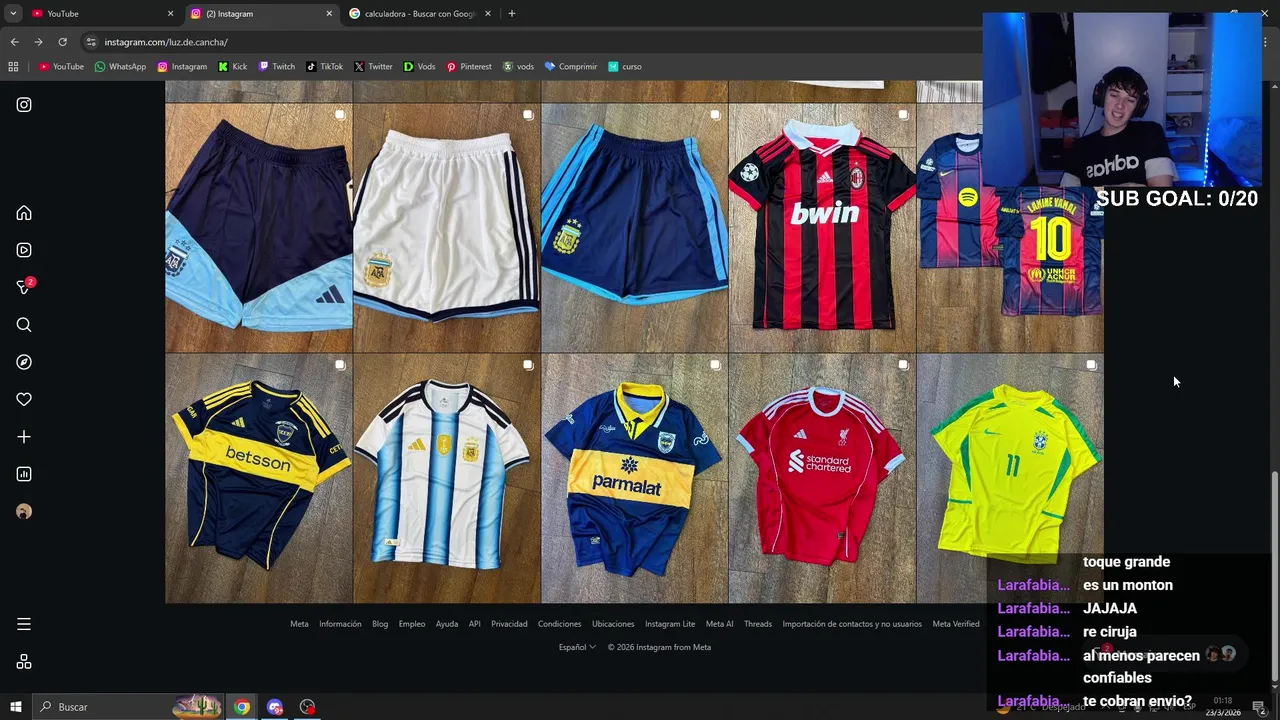Switch to the (2) Instagram tab
Image resolution: width=1280 pixels, height=720 pixels.
coord(262,14)
